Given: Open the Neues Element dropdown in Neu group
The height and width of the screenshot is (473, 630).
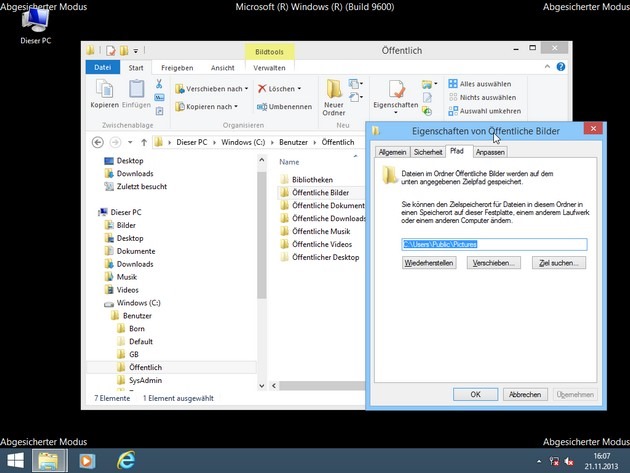Looking at the screenshot, I should [x=356, y=84].
